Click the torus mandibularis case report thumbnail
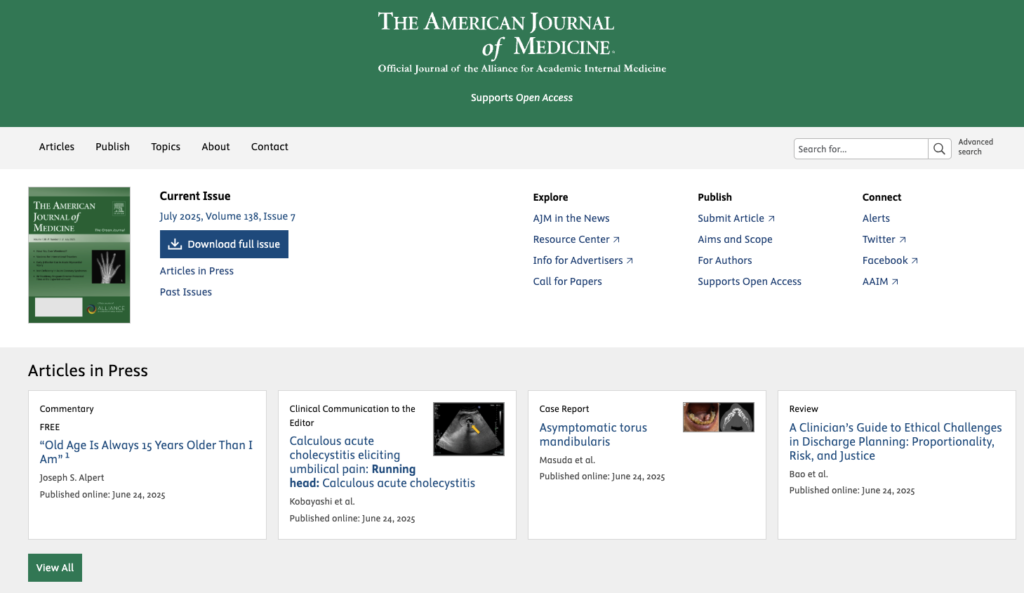Screen dimensions: 1024x593 718,417
